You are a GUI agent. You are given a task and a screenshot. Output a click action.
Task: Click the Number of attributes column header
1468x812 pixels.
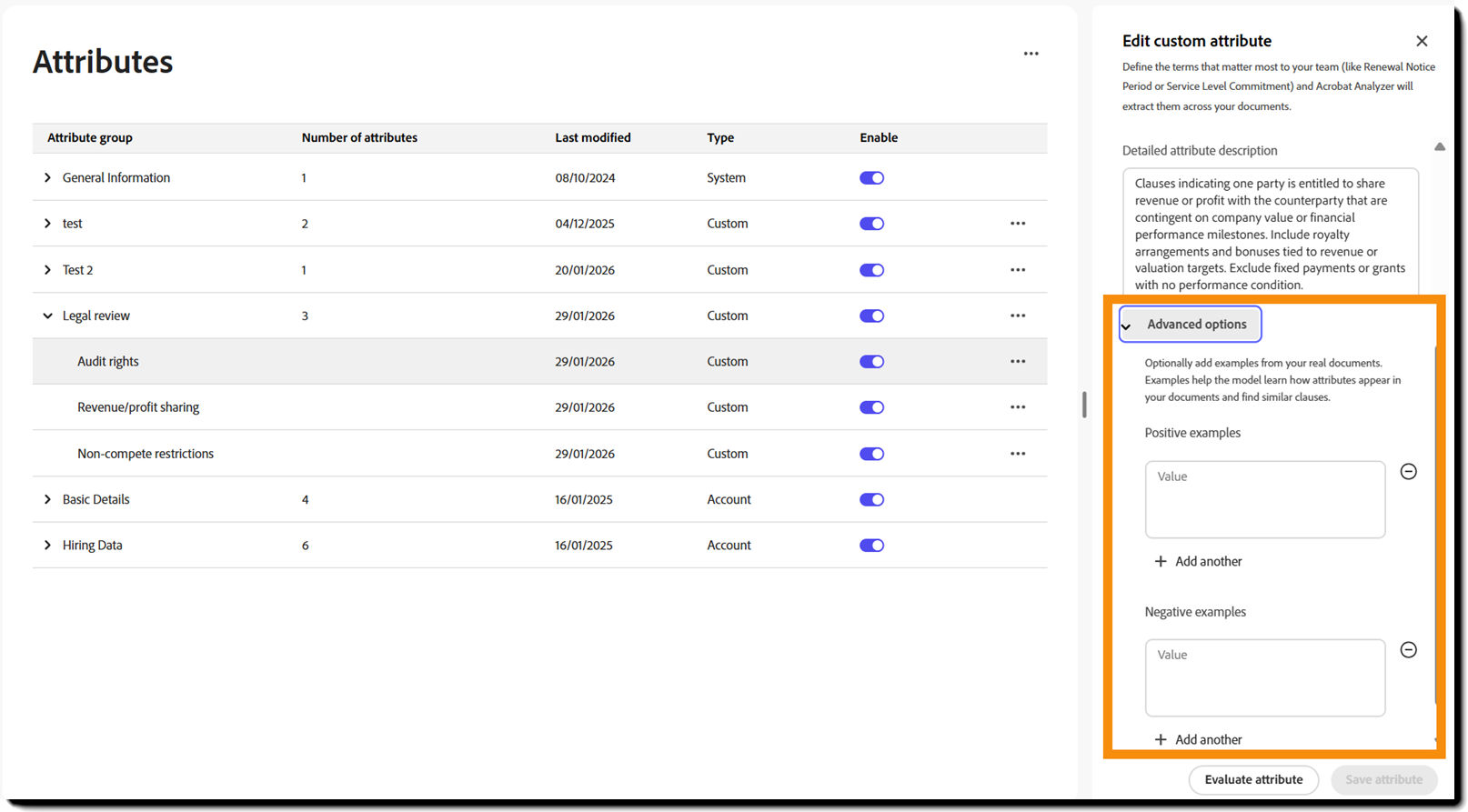tap(359, 138)
